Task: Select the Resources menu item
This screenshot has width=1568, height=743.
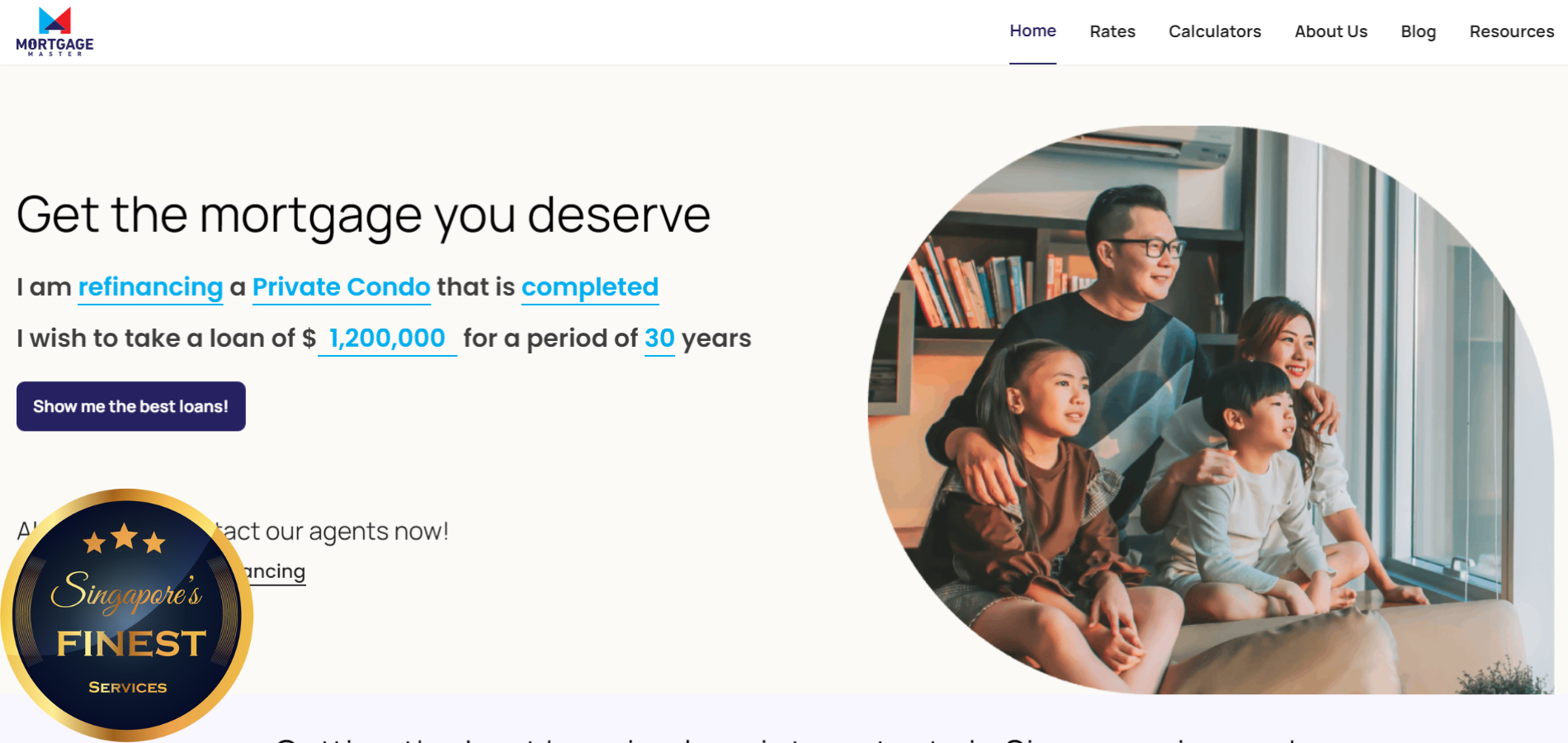Action: [1511, 31]
